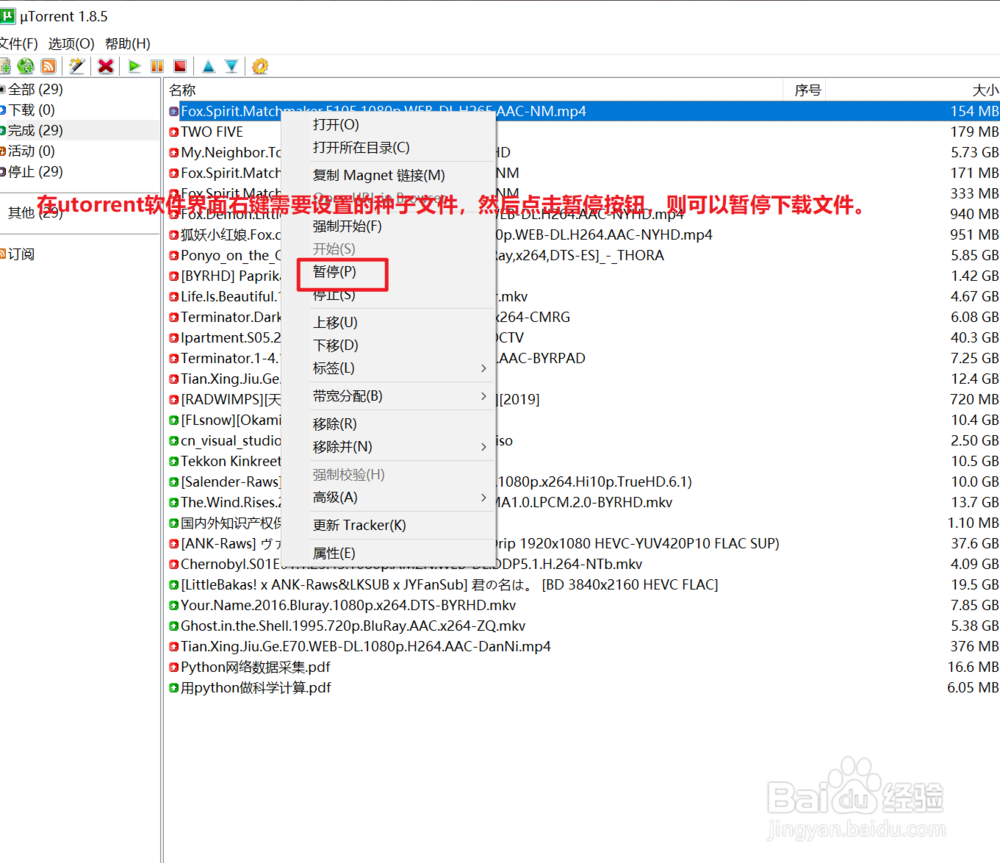Click the green start torrent play icon

tap(134, 66)
